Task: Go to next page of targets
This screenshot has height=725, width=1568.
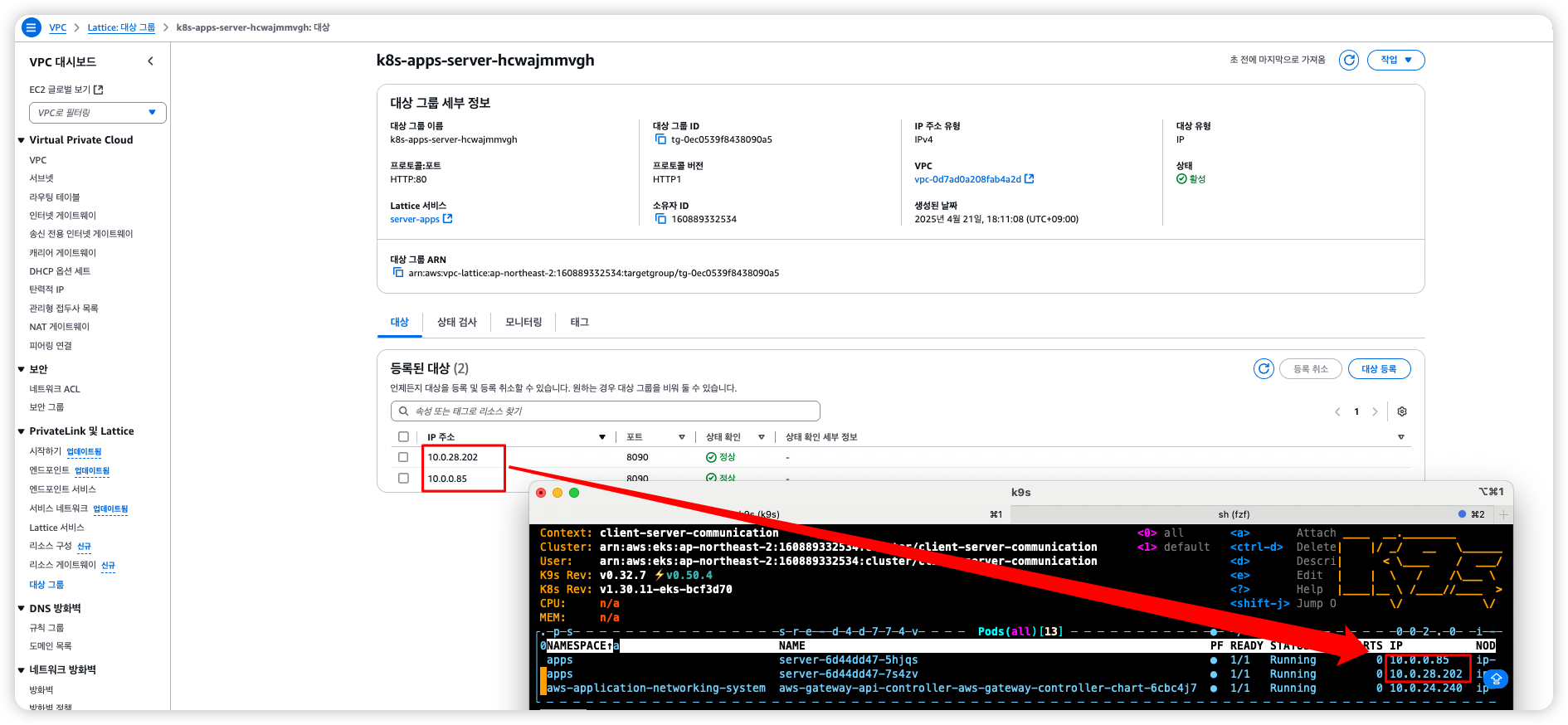Action: click(1375, 411)
